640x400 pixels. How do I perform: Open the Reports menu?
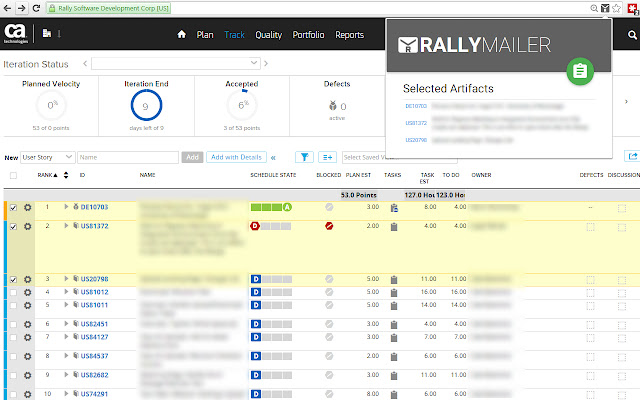tap(349, 35)
